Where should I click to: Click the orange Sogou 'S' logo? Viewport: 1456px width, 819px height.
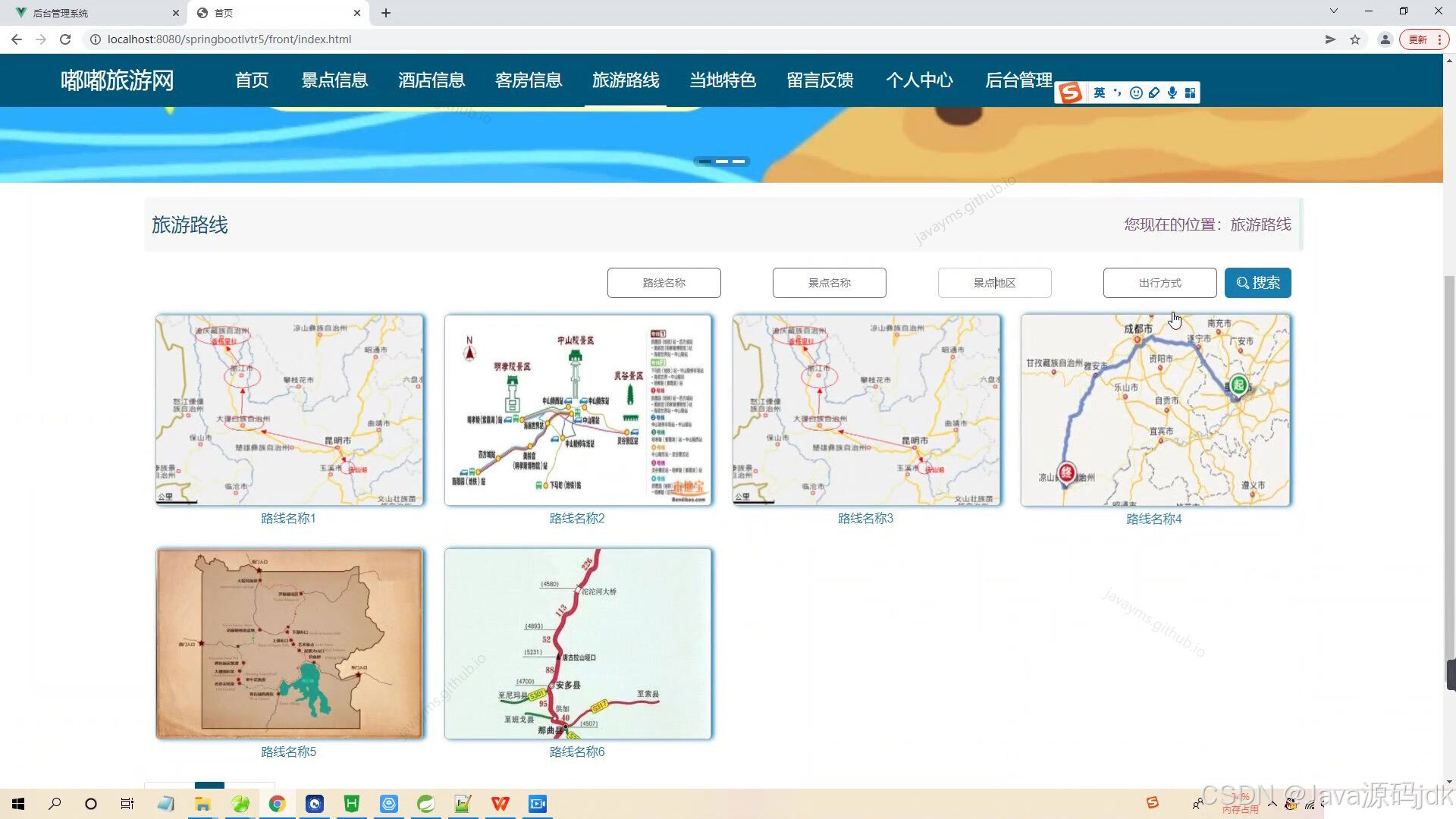(x=1072, y=93)
